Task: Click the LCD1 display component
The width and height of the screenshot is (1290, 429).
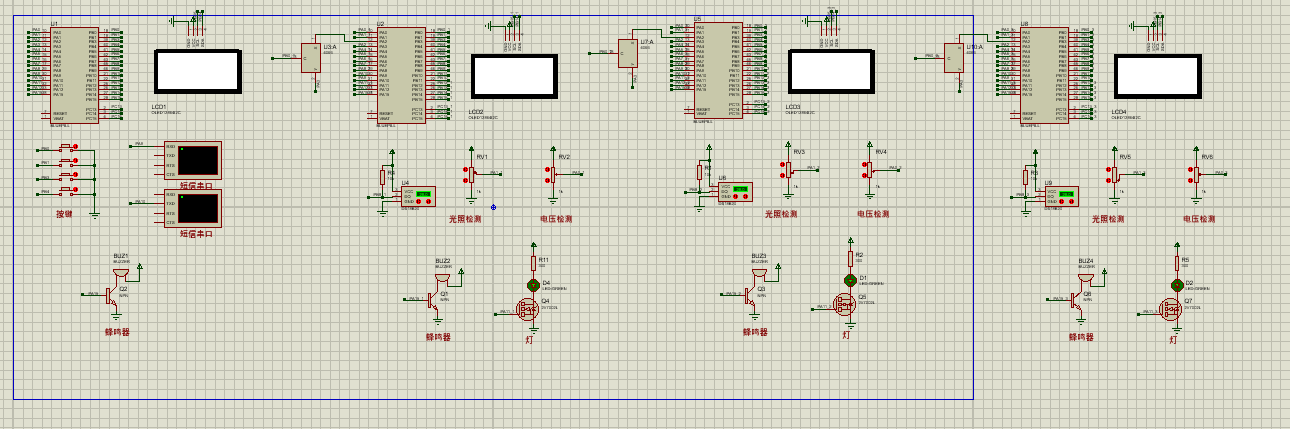Action: pyautogui.click(x=197, y=71)
